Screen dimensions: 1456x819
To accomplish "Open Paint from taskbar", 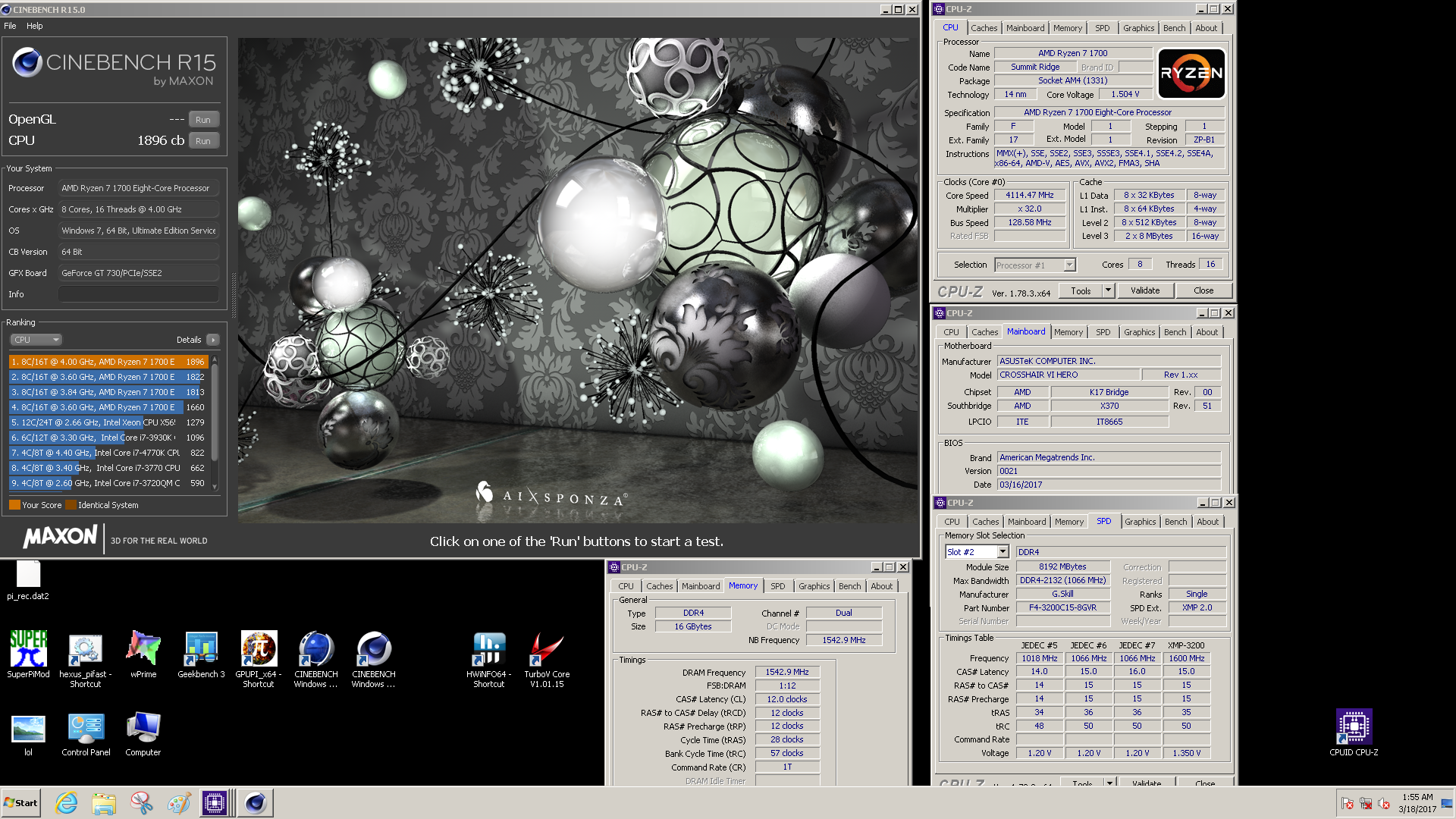I will click(178, 802).
